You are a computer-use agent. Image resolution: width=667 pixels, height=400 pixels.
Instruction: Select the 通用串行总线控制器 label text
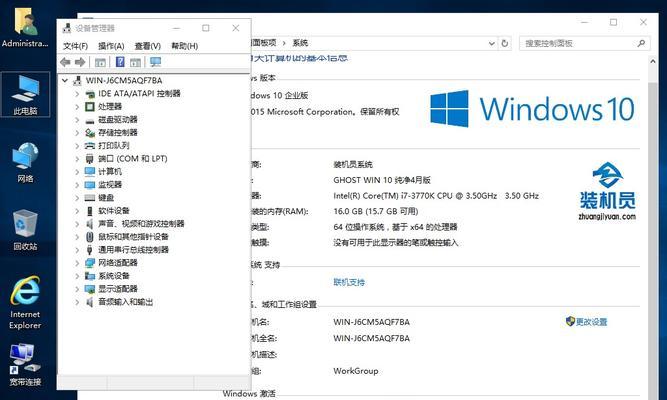(x=133, y=250)
